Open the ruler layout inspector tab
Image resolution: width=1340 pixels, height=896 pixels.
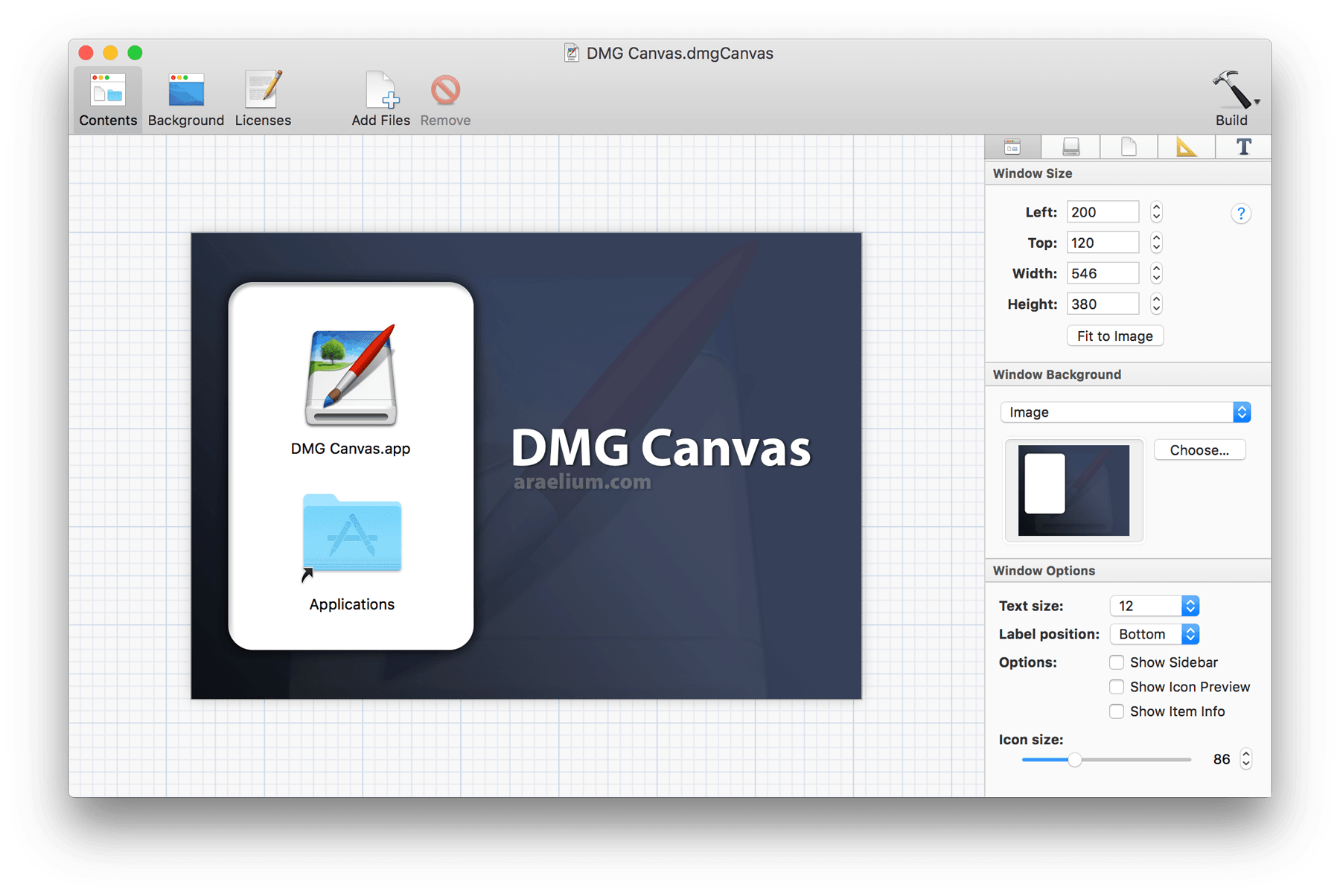tap(1185, 147)
